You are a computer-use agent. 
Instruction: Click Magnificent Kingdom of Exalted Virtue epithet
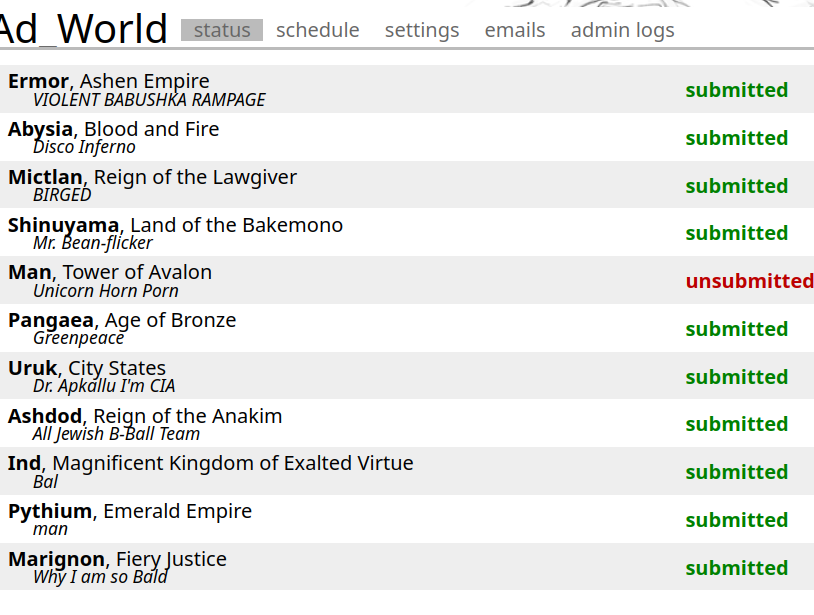tap(233, 463)
